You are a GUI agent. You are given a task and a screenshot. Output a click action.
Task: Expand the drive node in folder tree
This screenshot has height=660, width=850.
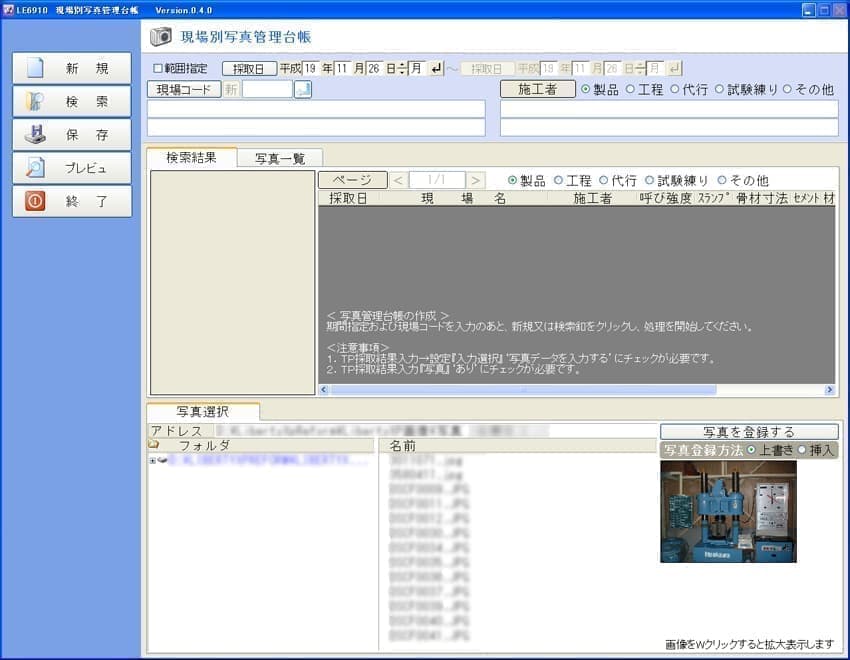152,461
